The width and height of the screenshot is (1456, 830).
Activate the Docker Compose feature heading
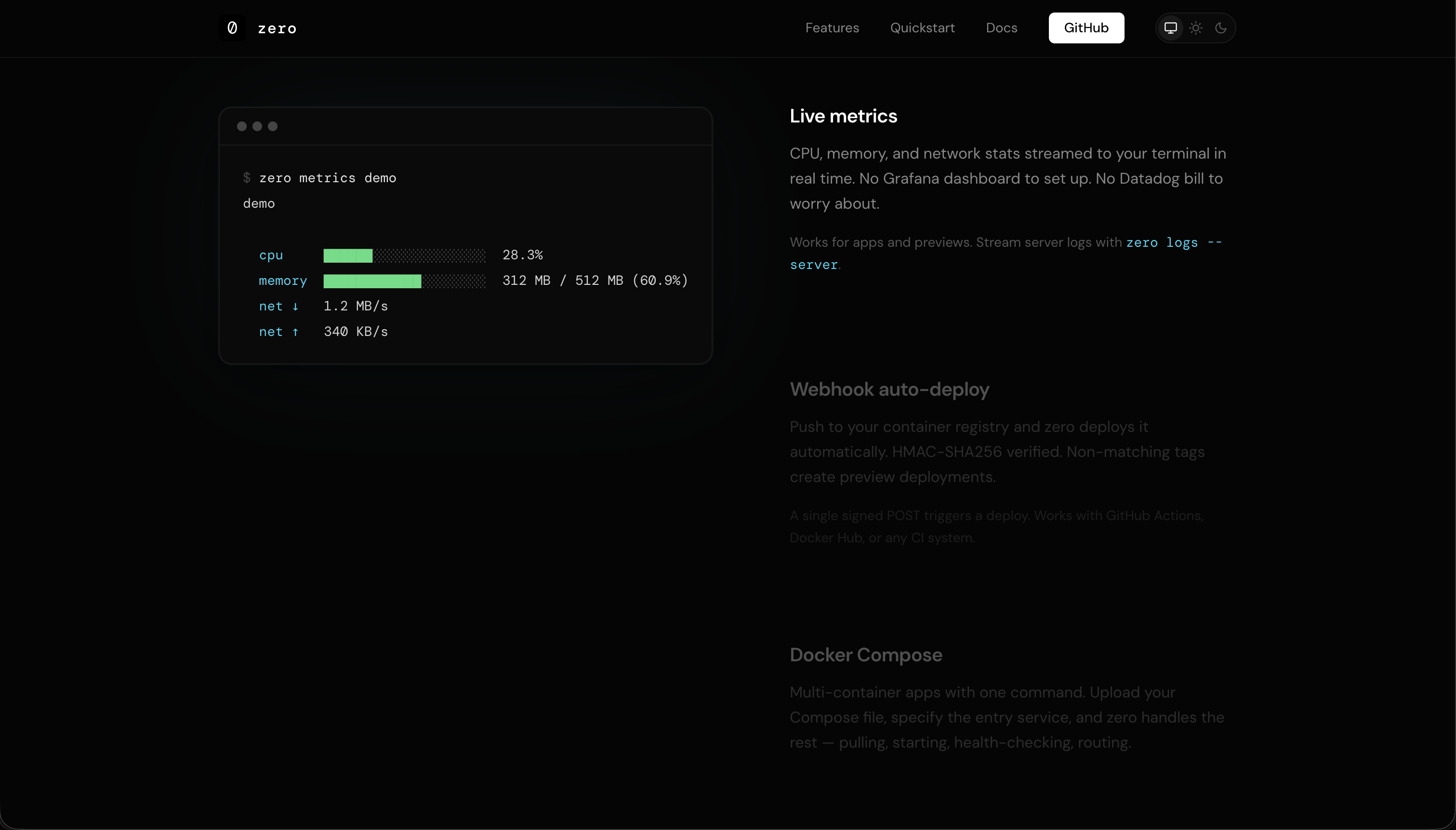tap(865, 655)
